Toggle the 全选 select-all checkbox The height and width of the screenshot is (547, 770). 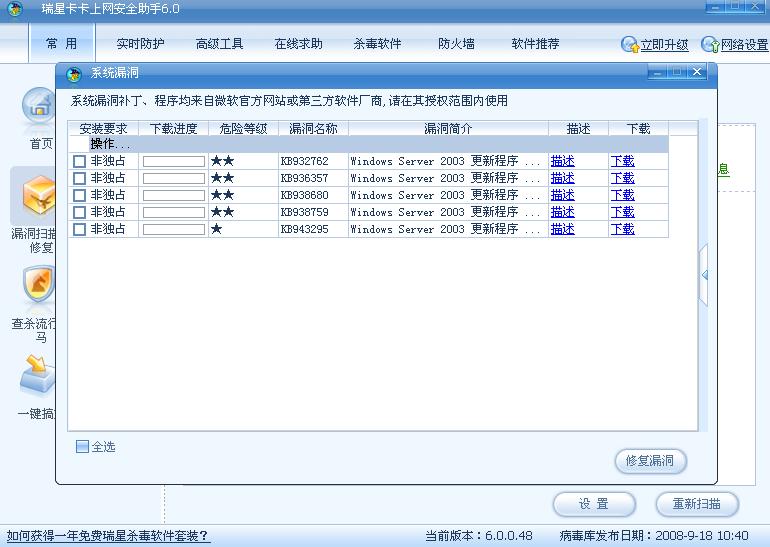[x=82, y=446]
